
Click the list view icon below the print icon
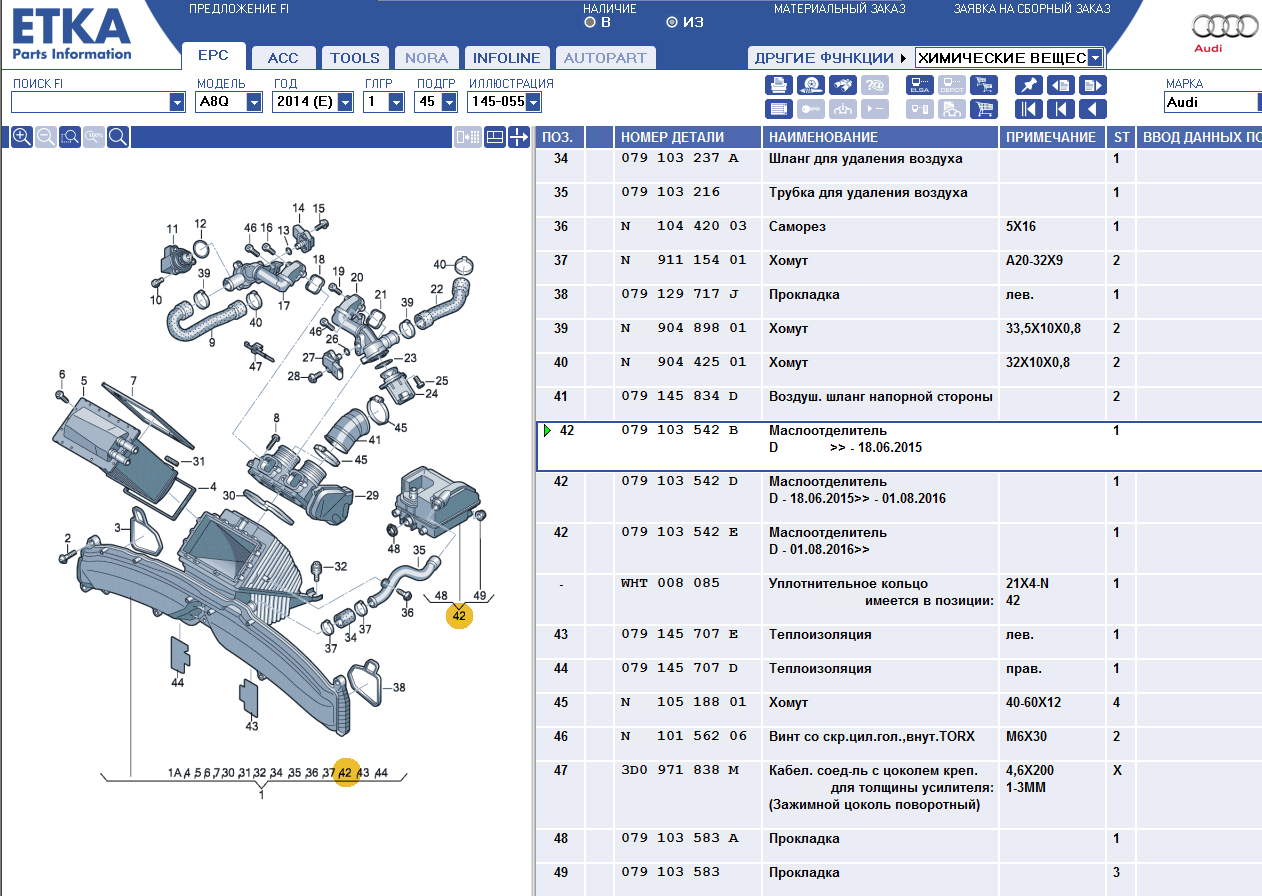point(779,109)
